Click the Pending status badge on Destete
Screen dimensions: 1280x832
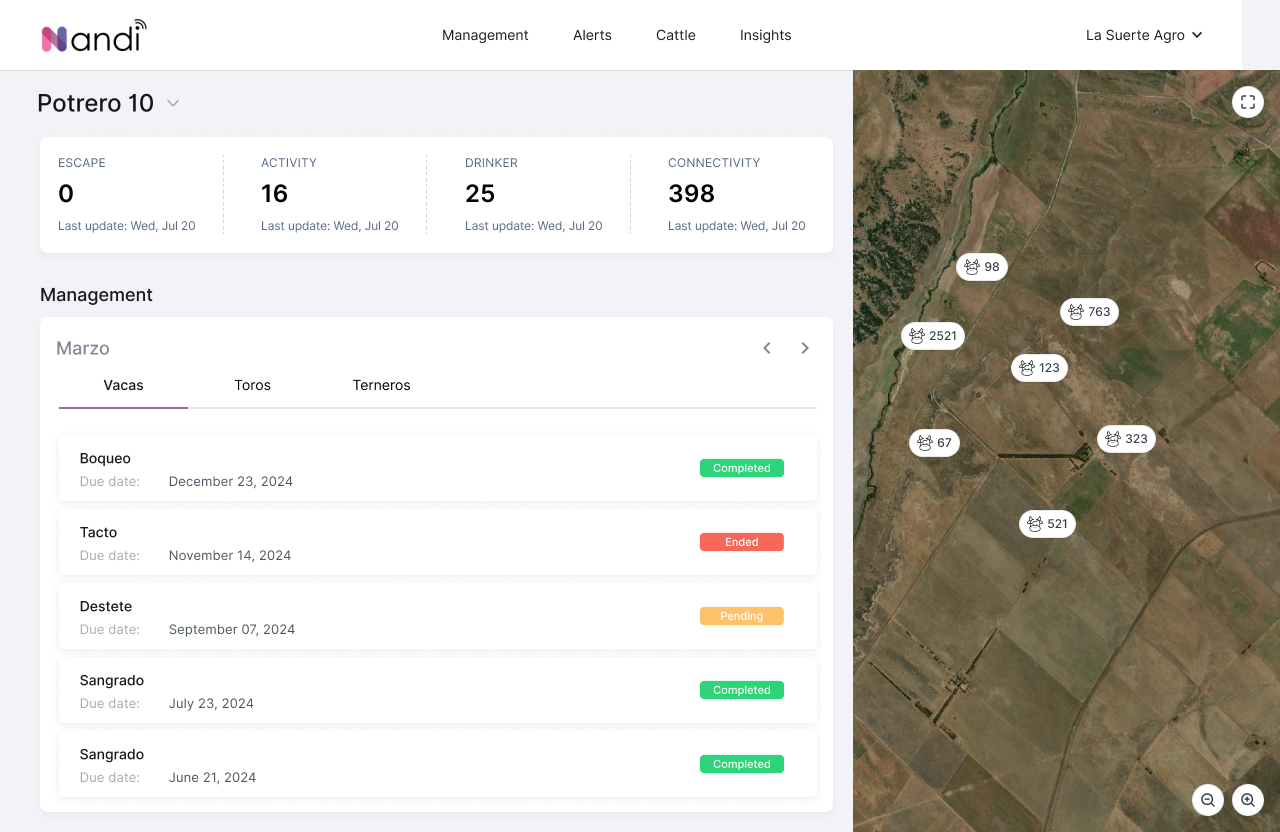point(741,616)
